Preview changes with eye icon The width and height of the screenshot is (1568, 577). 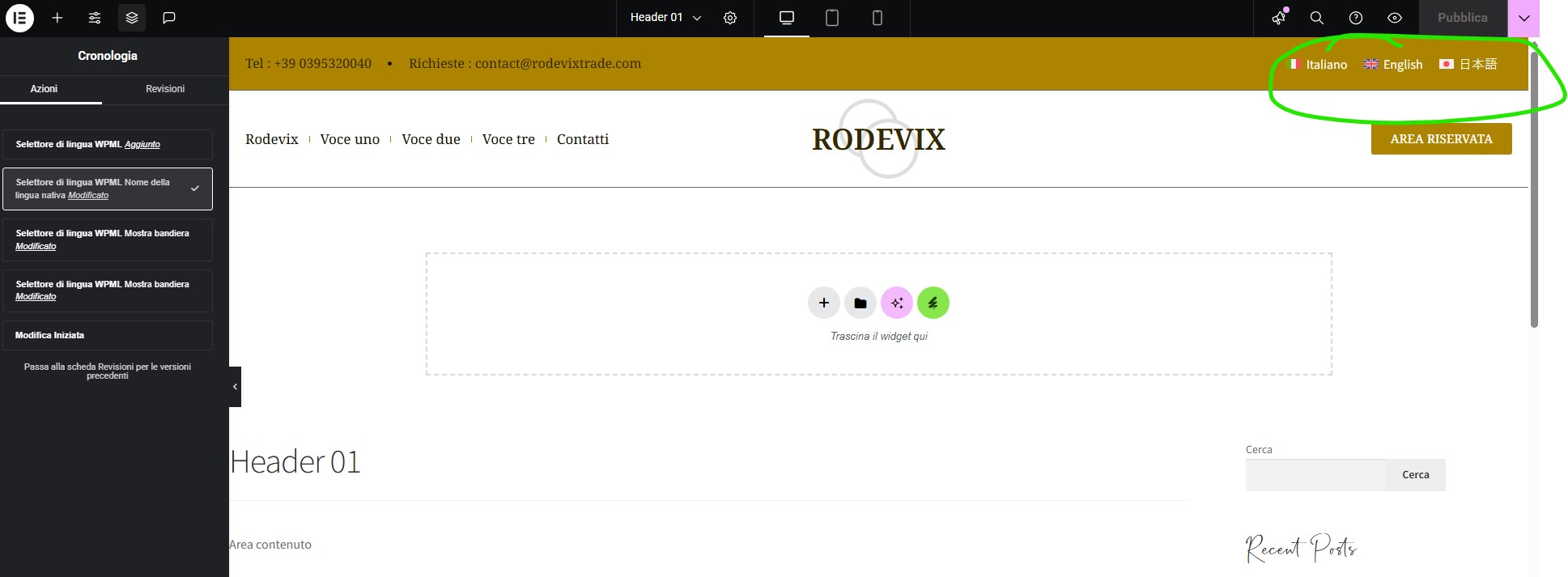tap(1395, 18)
